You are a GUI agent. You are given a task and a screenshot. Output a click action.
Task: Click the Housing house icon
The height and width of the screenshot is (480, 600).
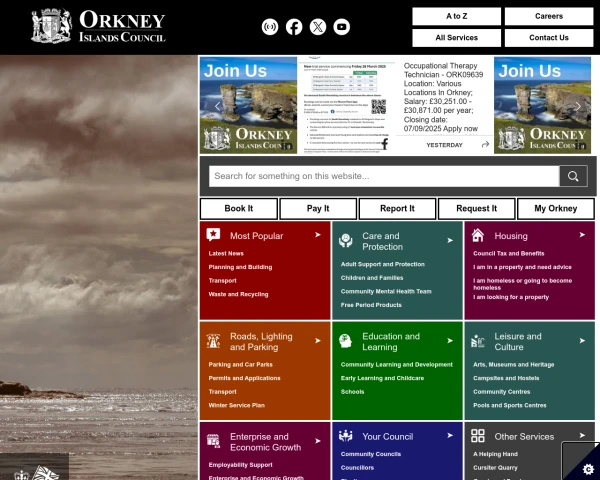(478, 235)
